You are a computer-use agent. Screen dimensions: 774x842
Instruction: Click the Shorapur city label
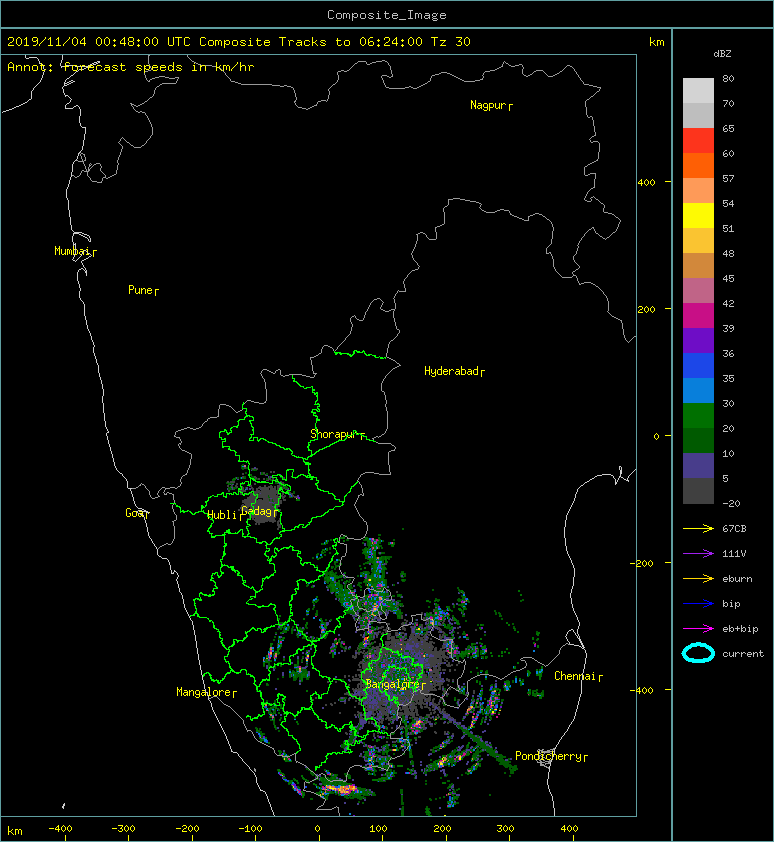[337, 434]
